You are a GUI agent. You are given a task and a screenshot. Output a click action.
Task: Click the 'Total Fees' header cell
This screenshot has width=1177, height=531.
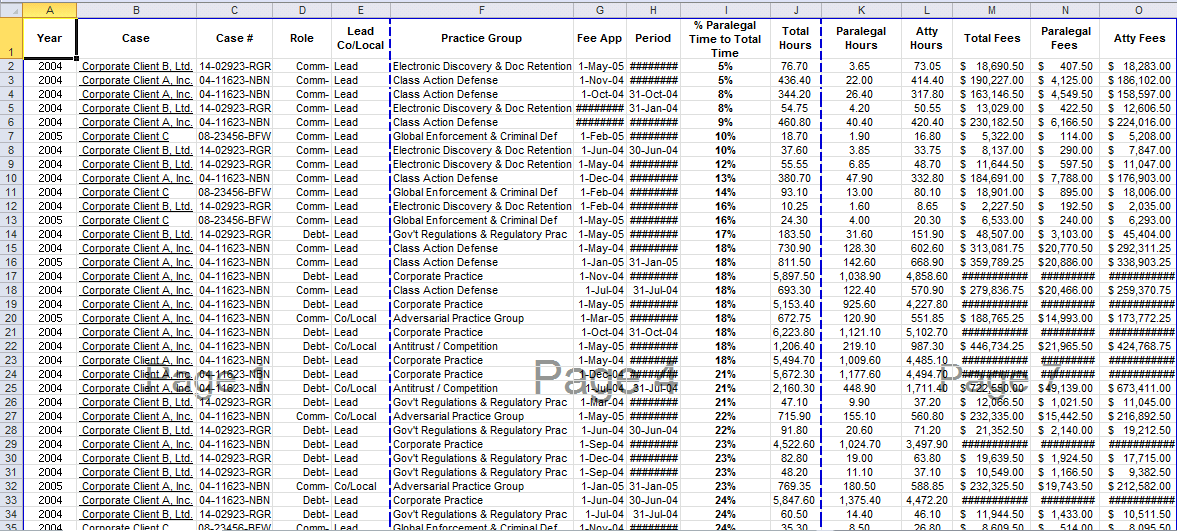click(x=992, y=38)
